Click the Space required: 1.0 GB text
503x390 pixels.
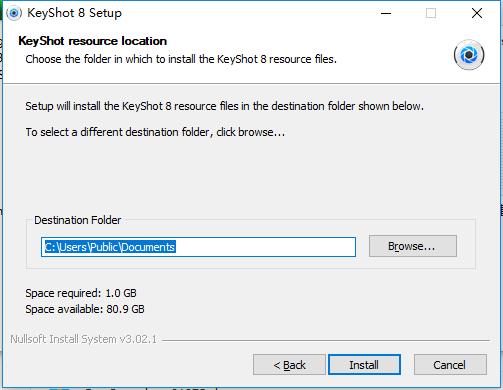point(81,293)
